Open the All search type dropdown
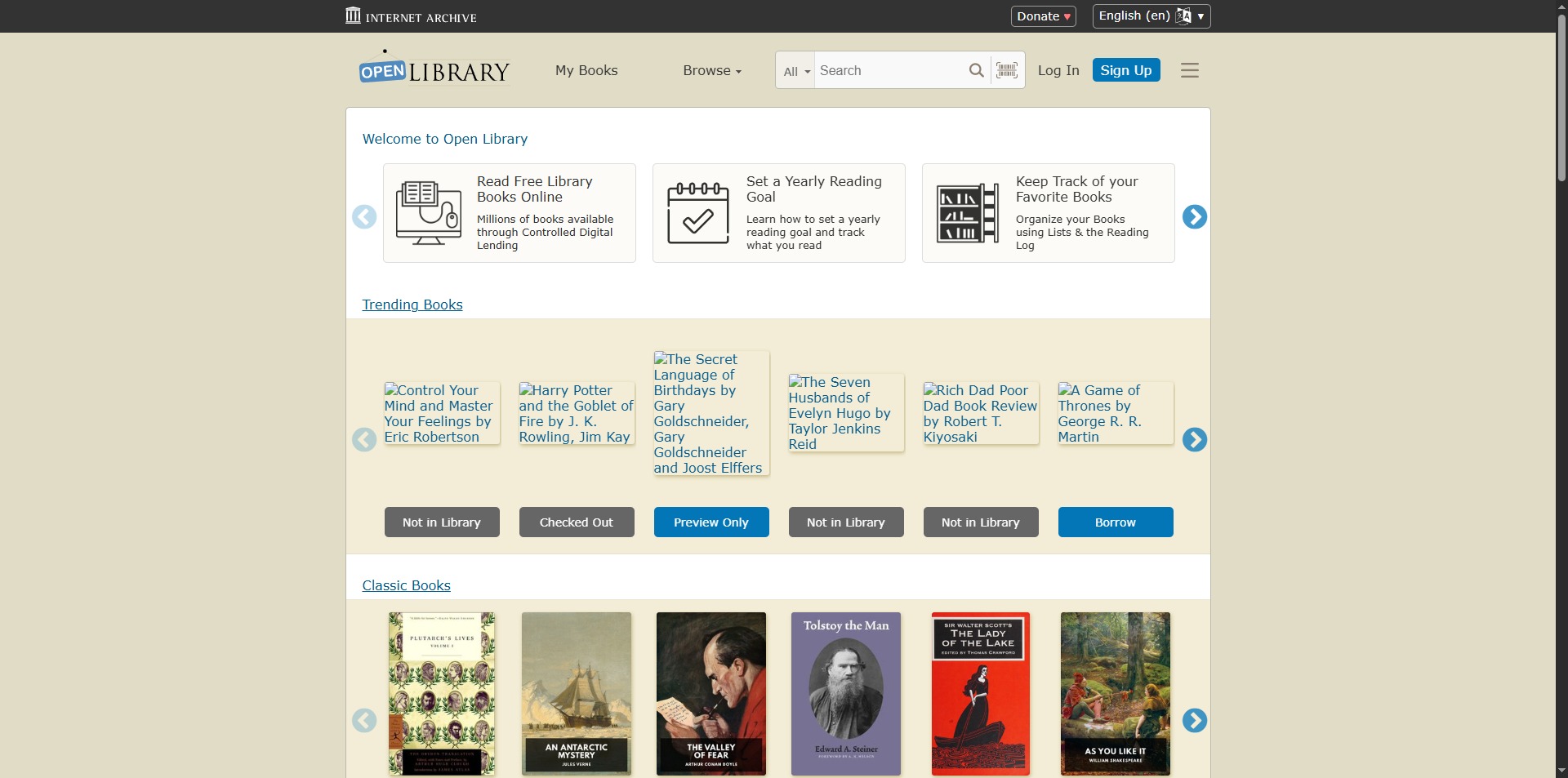Viewport: 1568px width, 778px height. 795,71
